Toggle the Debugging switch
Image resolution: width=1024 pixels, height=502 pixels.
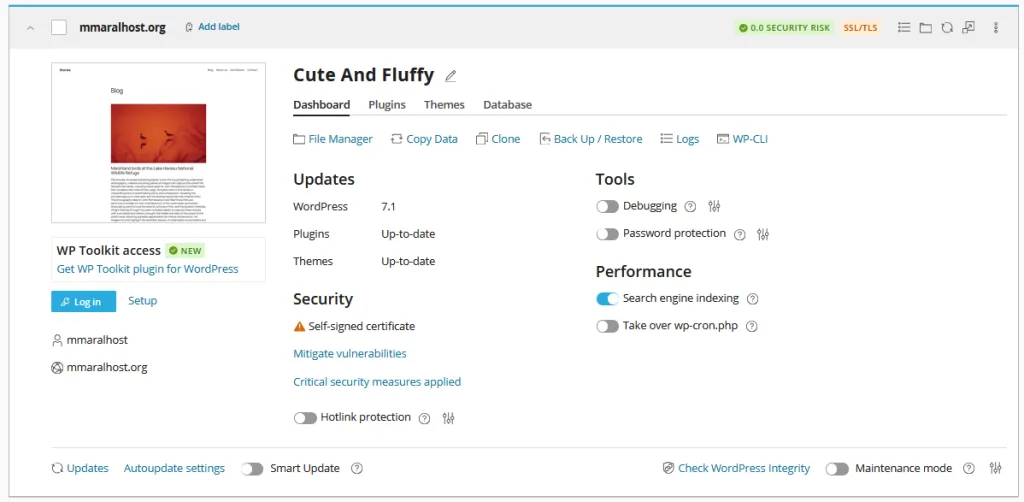607,206
